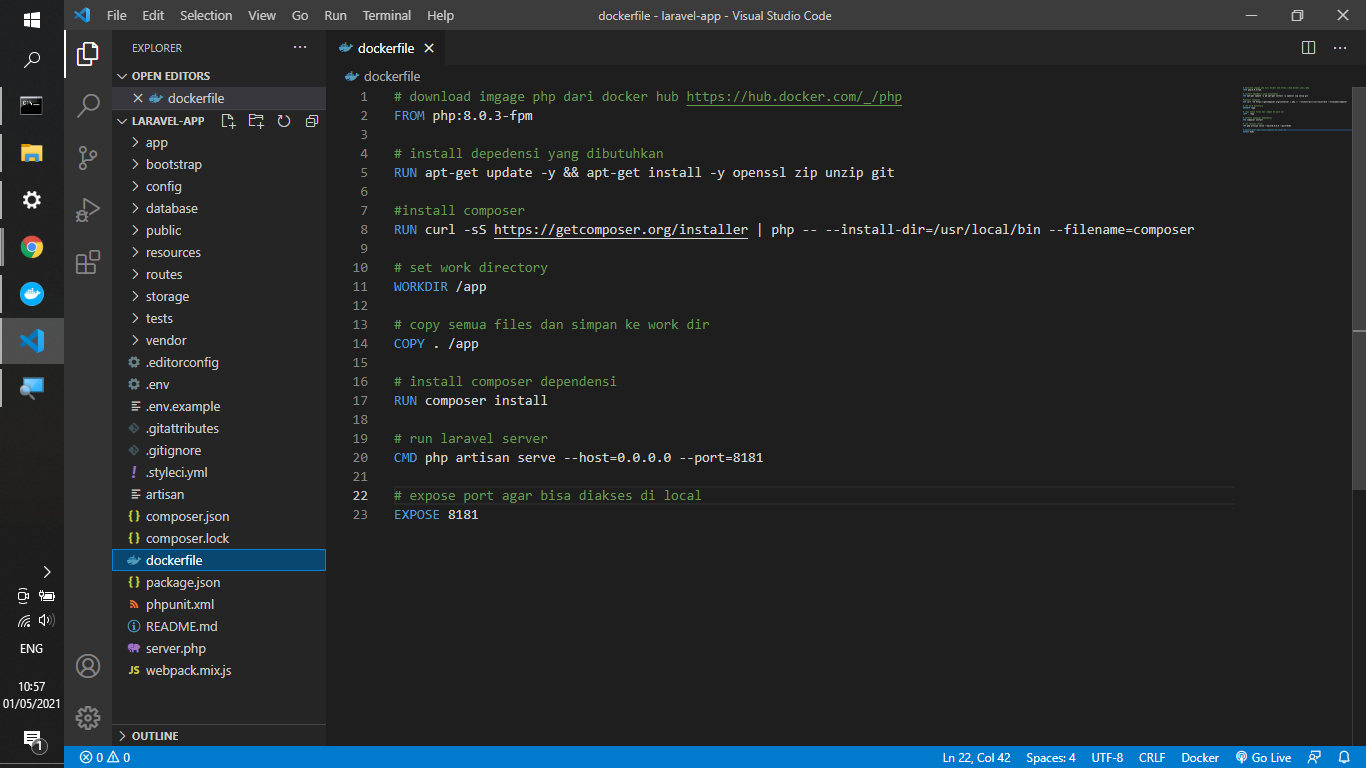Open the Terminal menu
Screen dimensions: 1366x768
387,15
